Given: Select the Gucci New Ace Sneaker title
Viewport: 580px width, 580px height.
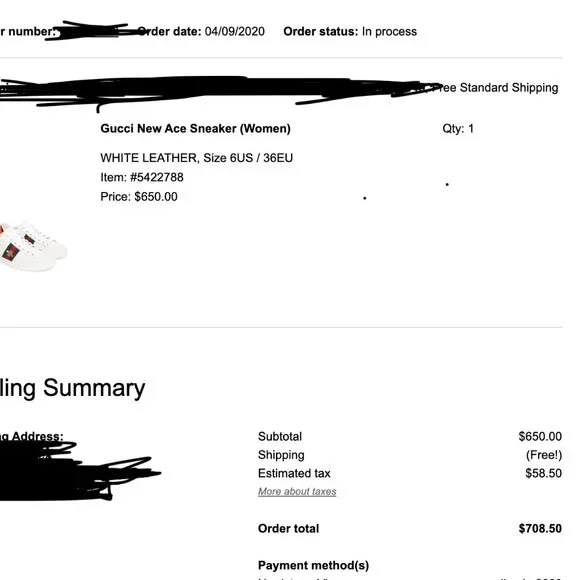Looking at the screenshot, I should coord(195,128).
